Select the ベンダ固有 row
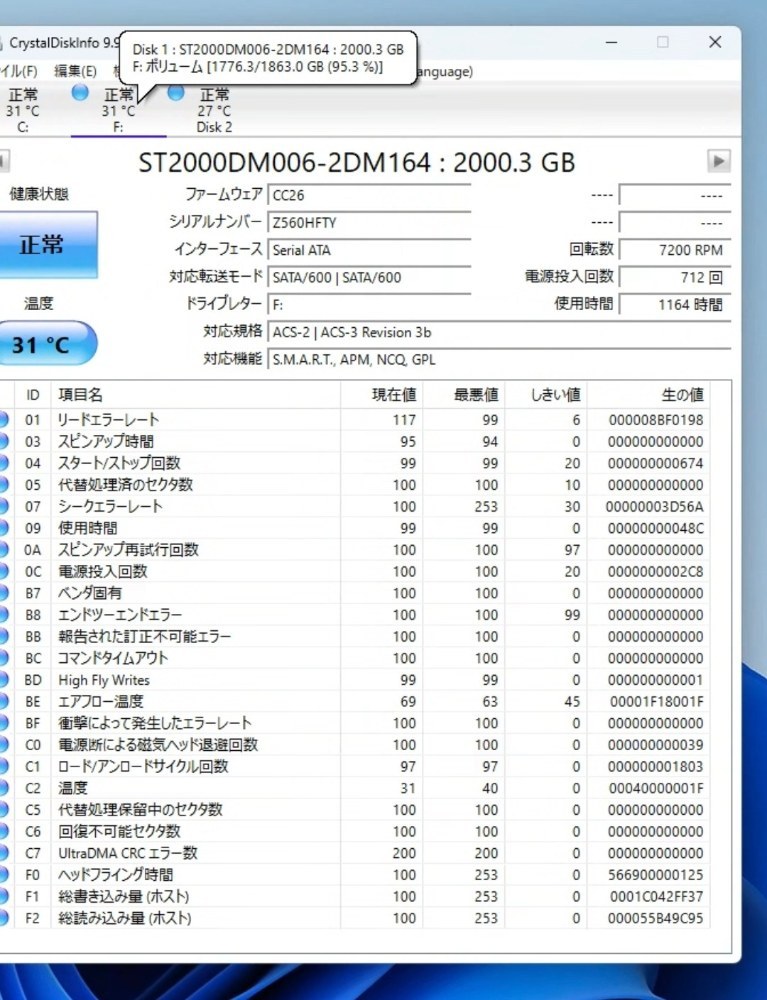Viewport: 767px width, 1000px height. click(x=354, y=593)
